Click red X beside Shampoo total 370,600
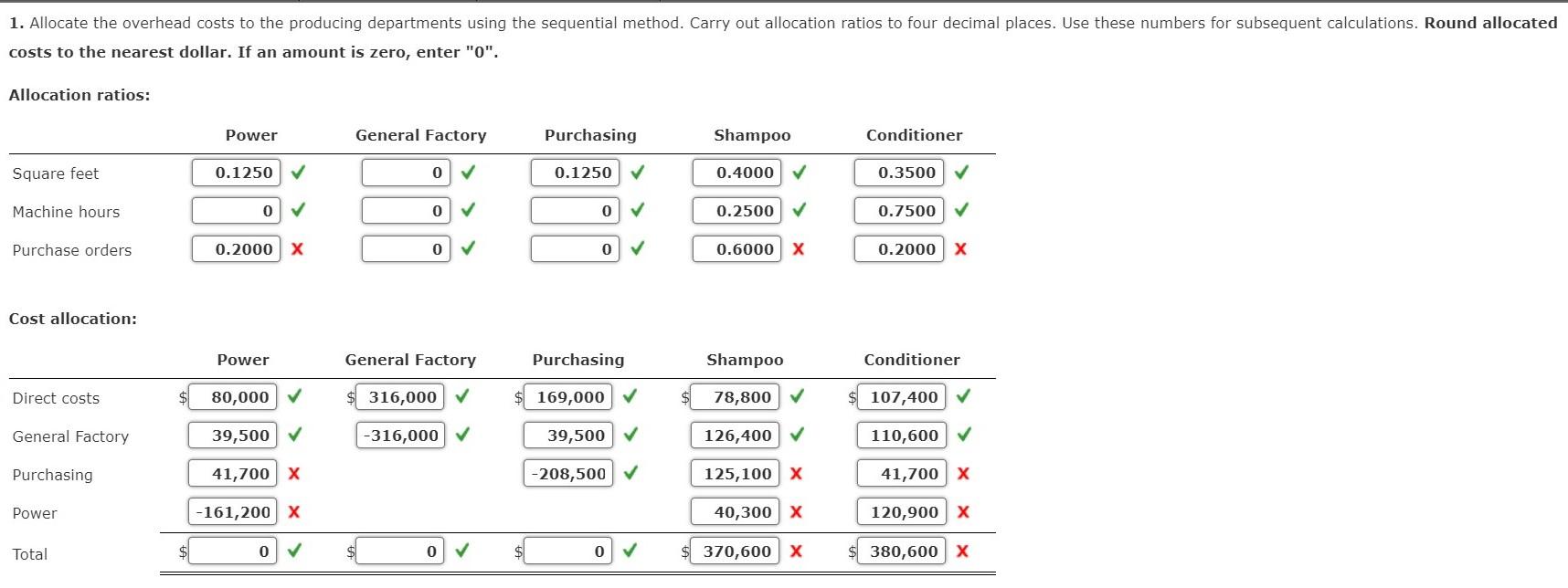Screen dimensions: 1568x588 (794, 550)
